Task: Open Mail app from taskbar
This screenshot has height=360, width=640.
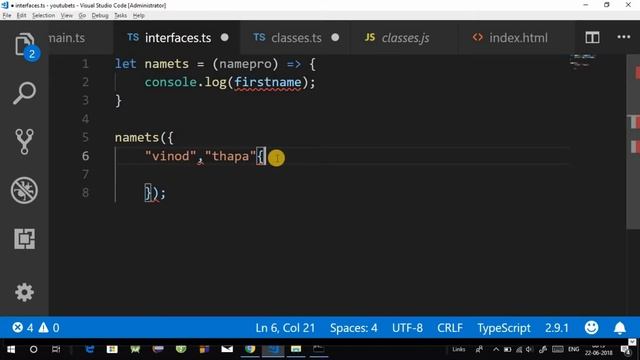Action: tap(227, 349)
